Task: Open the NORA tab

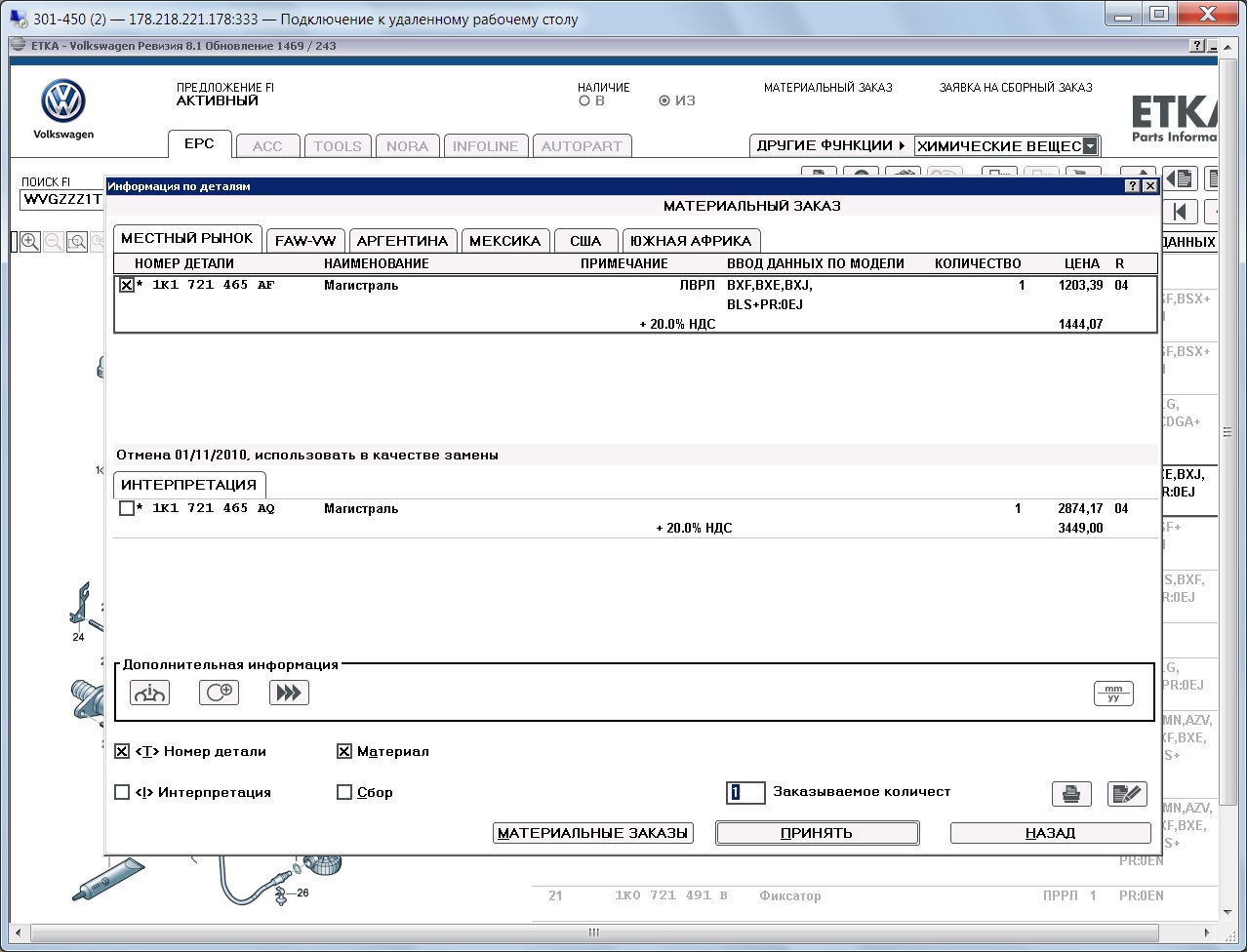Action: pos(407,146)
